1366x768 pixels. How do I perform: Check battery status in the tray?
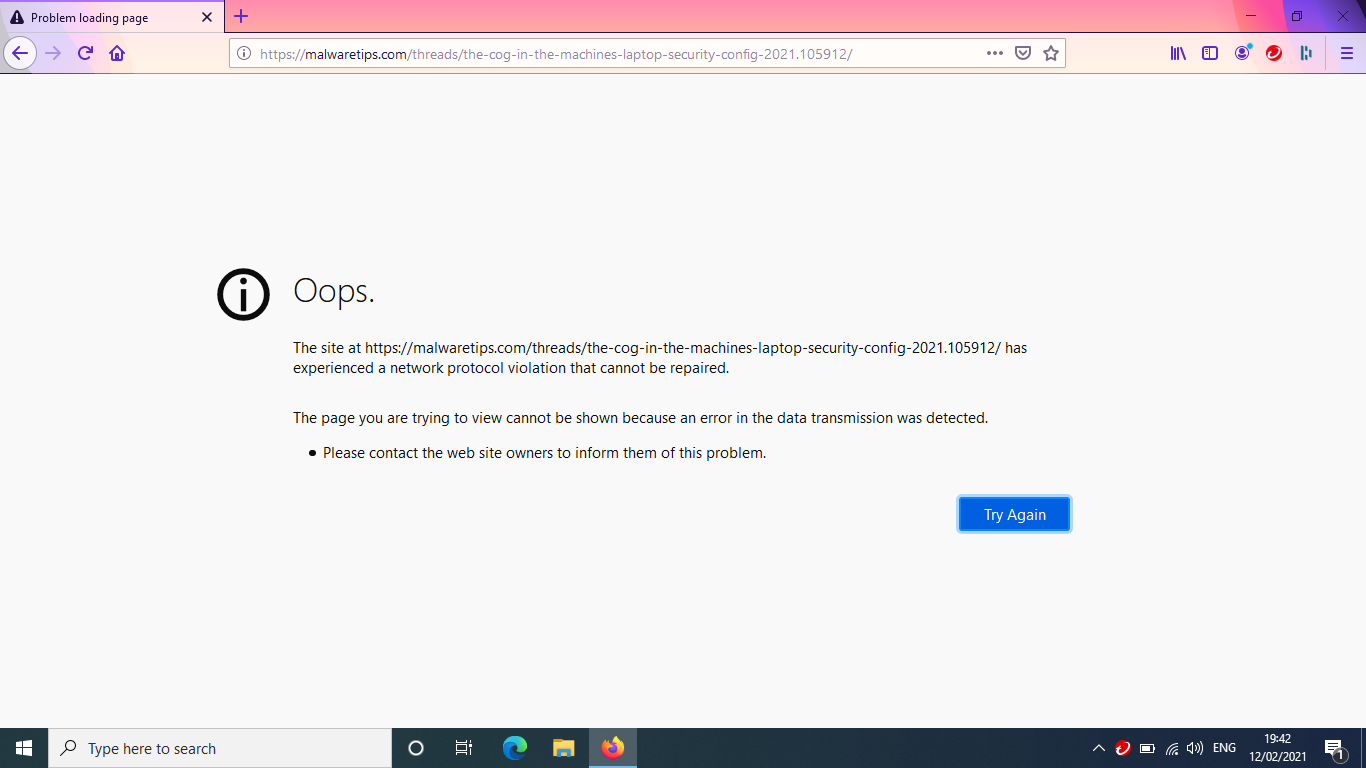coord(1147,748)
